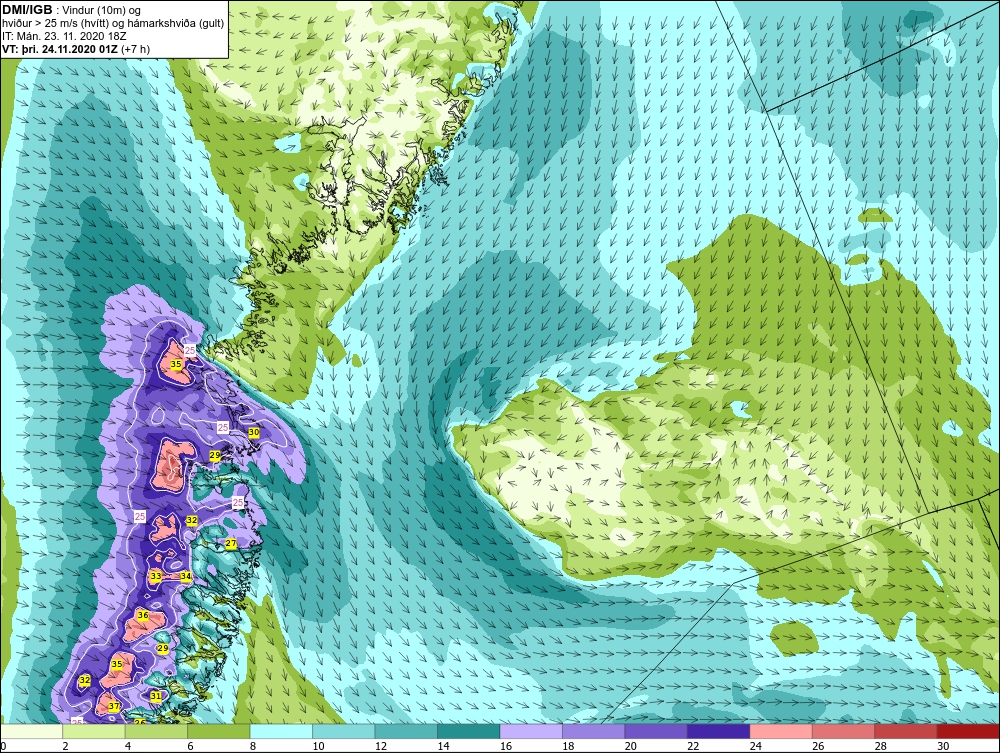The width and height of the screenshot is (1000, 753).
Task: Click the legend scale label 28
Action: tap(881, 746)
